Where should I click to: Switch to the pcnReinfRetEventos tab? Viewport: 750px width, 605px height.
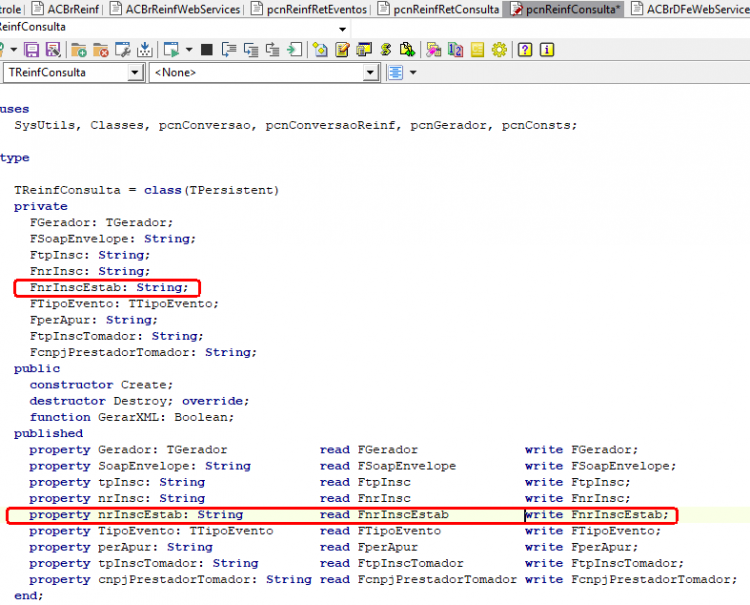coord(309,9)
